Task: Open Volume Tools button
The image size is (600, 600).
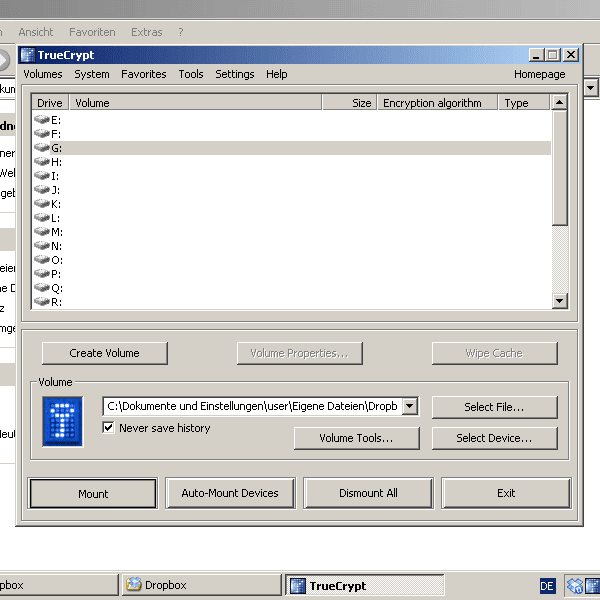Action: pos(357,438)
